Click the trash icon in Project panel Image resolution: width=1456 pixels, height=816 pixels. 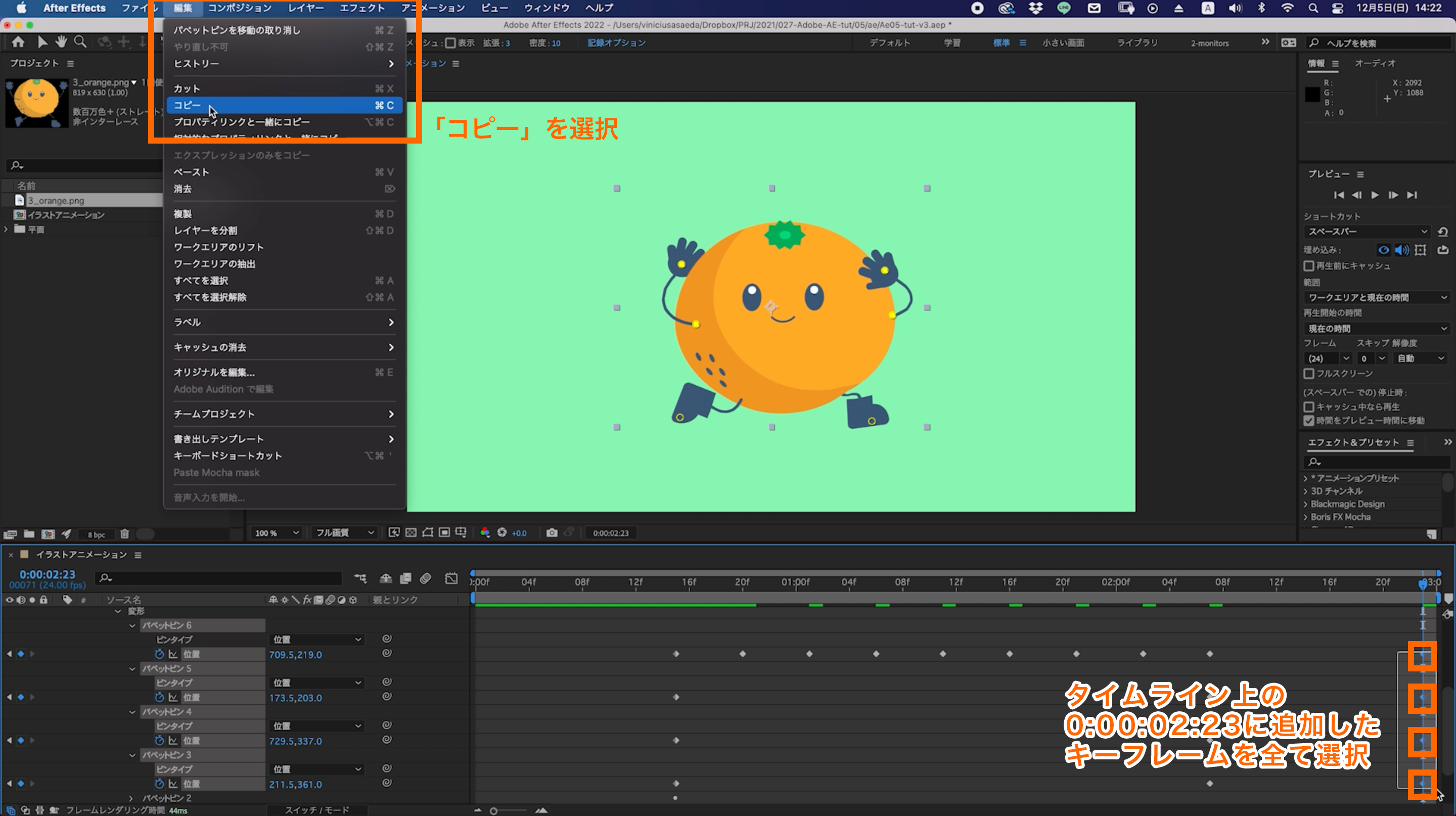click(125, 534)
